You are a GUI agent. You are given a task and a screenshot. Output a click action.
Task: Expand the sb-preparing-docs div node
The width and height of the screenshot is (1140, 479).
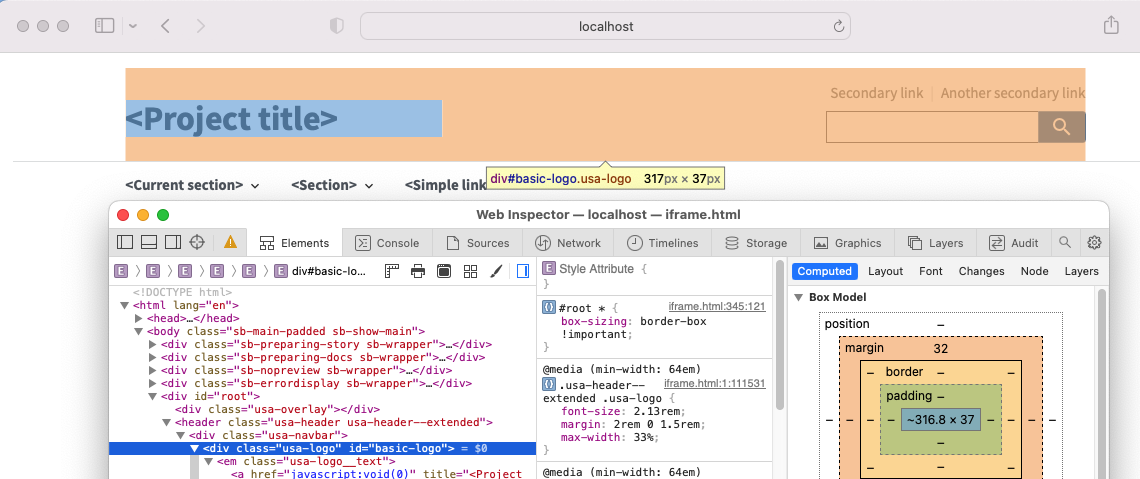[x=153, y=358]
